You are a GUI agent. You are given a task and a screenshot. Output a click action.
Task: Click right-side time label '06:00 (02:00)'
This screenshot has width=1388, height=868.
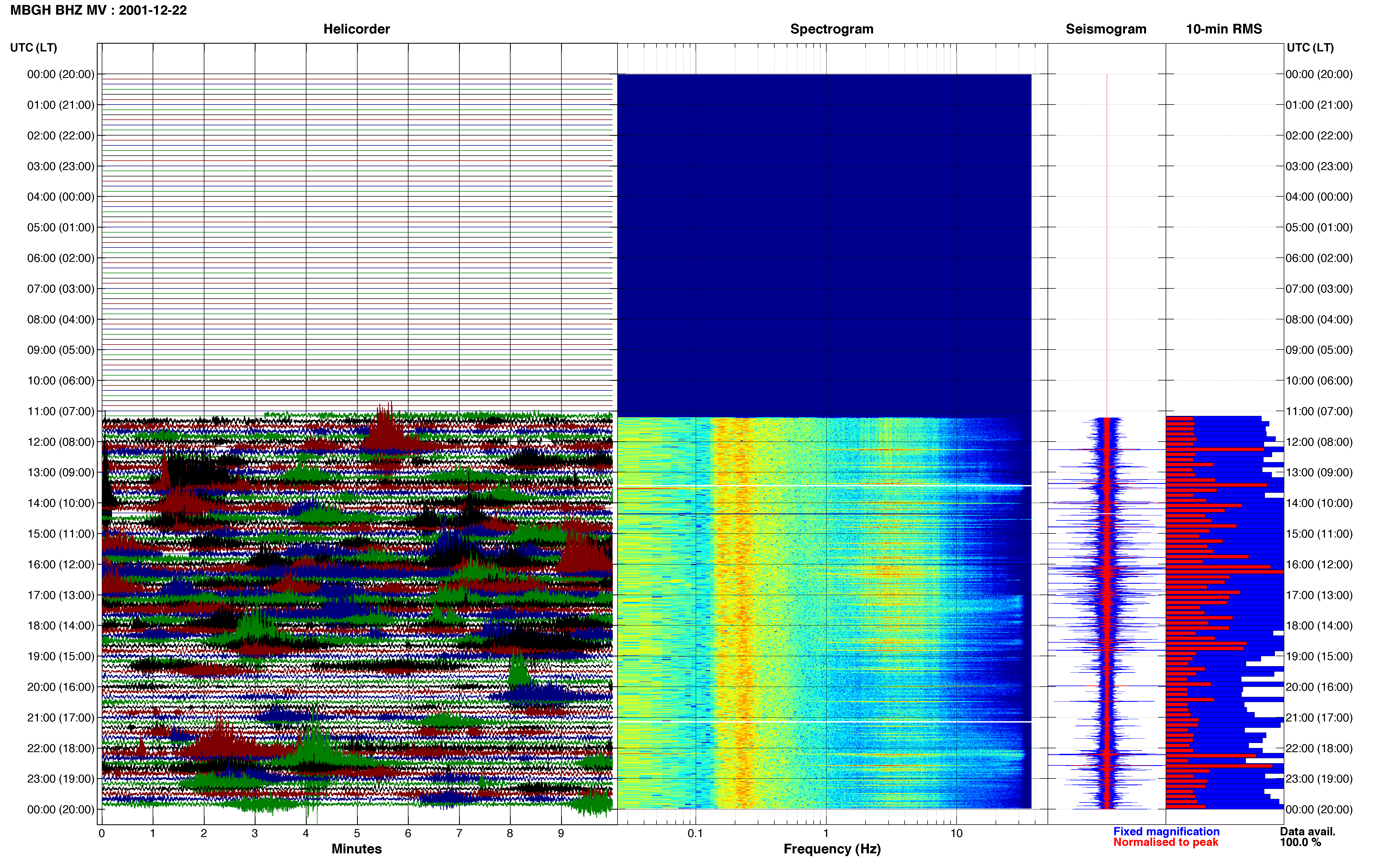click(1319, 258)
